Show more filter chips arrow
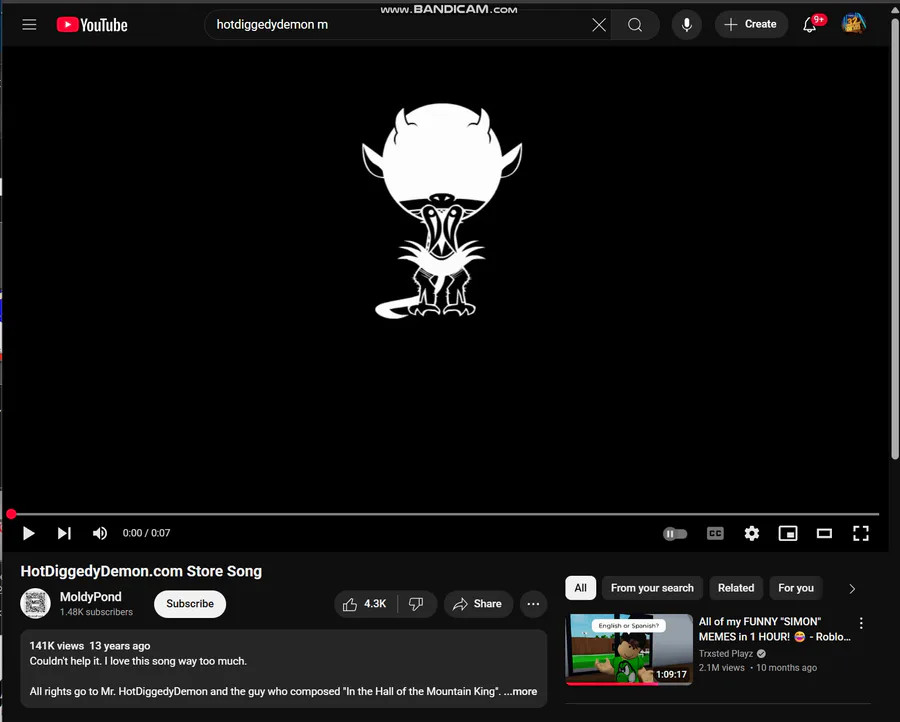Viewport: 900px width, 722px height. (x=852, y=589)
